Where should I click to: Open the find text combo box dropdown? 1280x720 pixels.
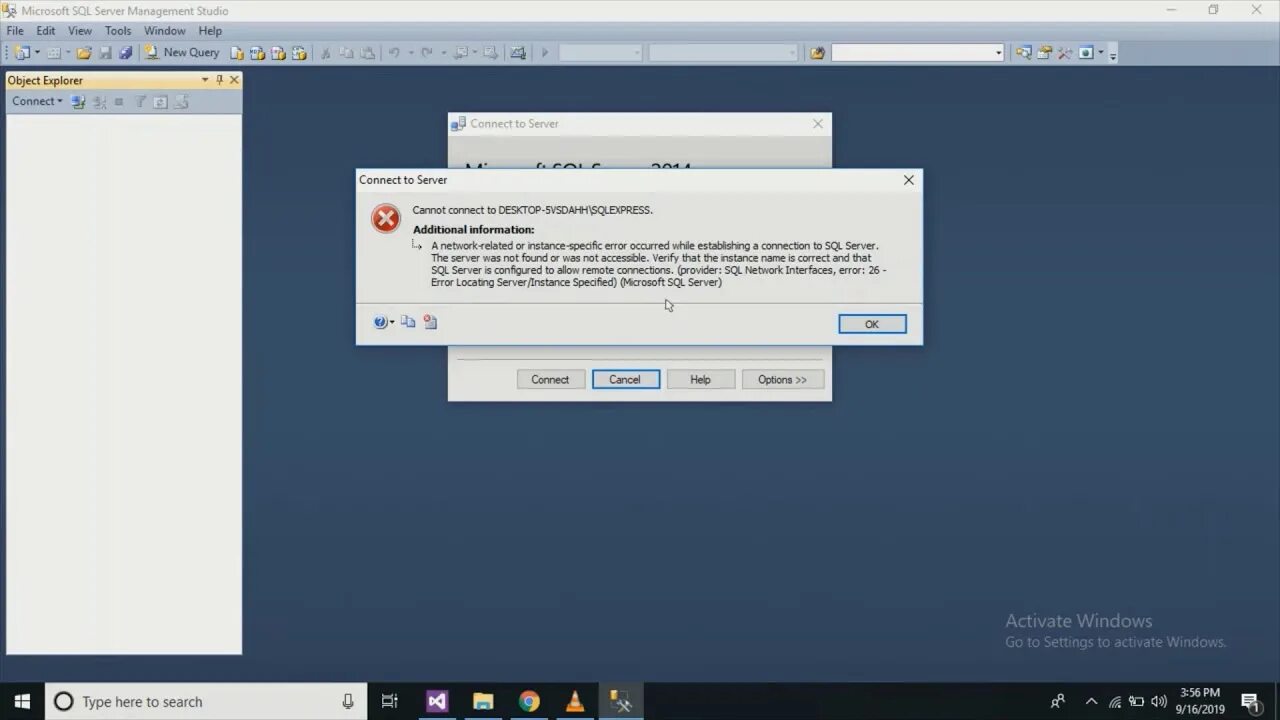pos(998,52)
